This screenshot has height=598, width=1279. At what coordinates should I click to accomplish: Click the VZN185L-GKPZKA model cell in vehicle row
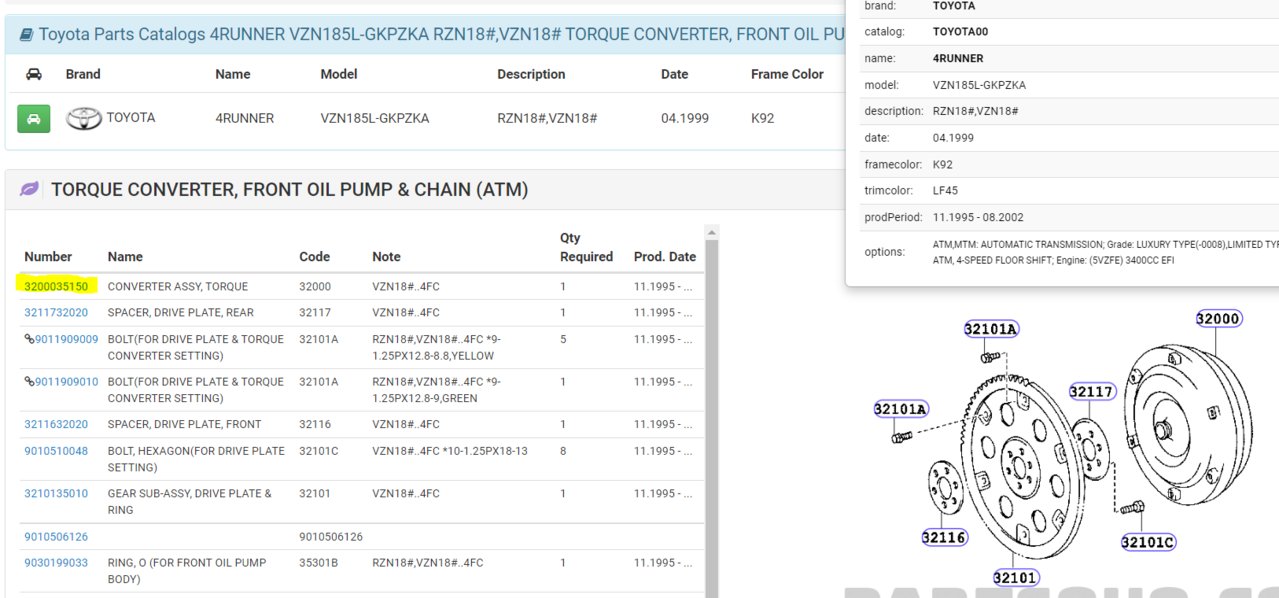[x=375, y=118]
